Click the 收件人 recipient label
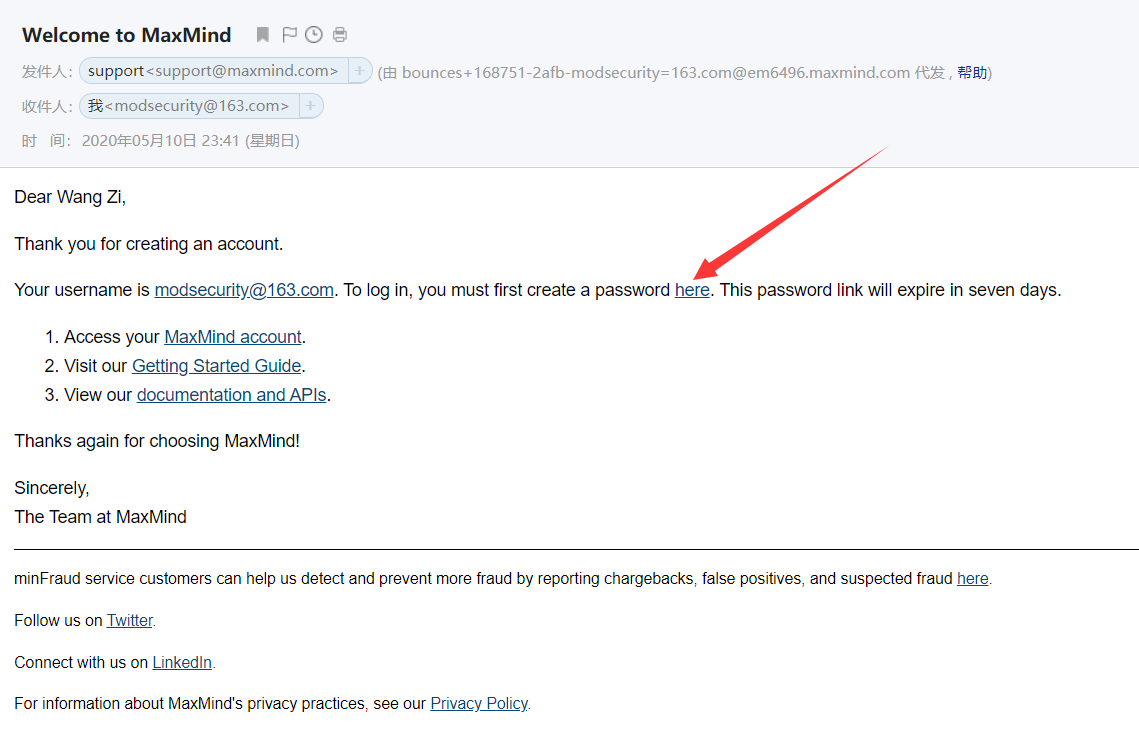Screen dimensions: 1139x738 pos(46,107)
